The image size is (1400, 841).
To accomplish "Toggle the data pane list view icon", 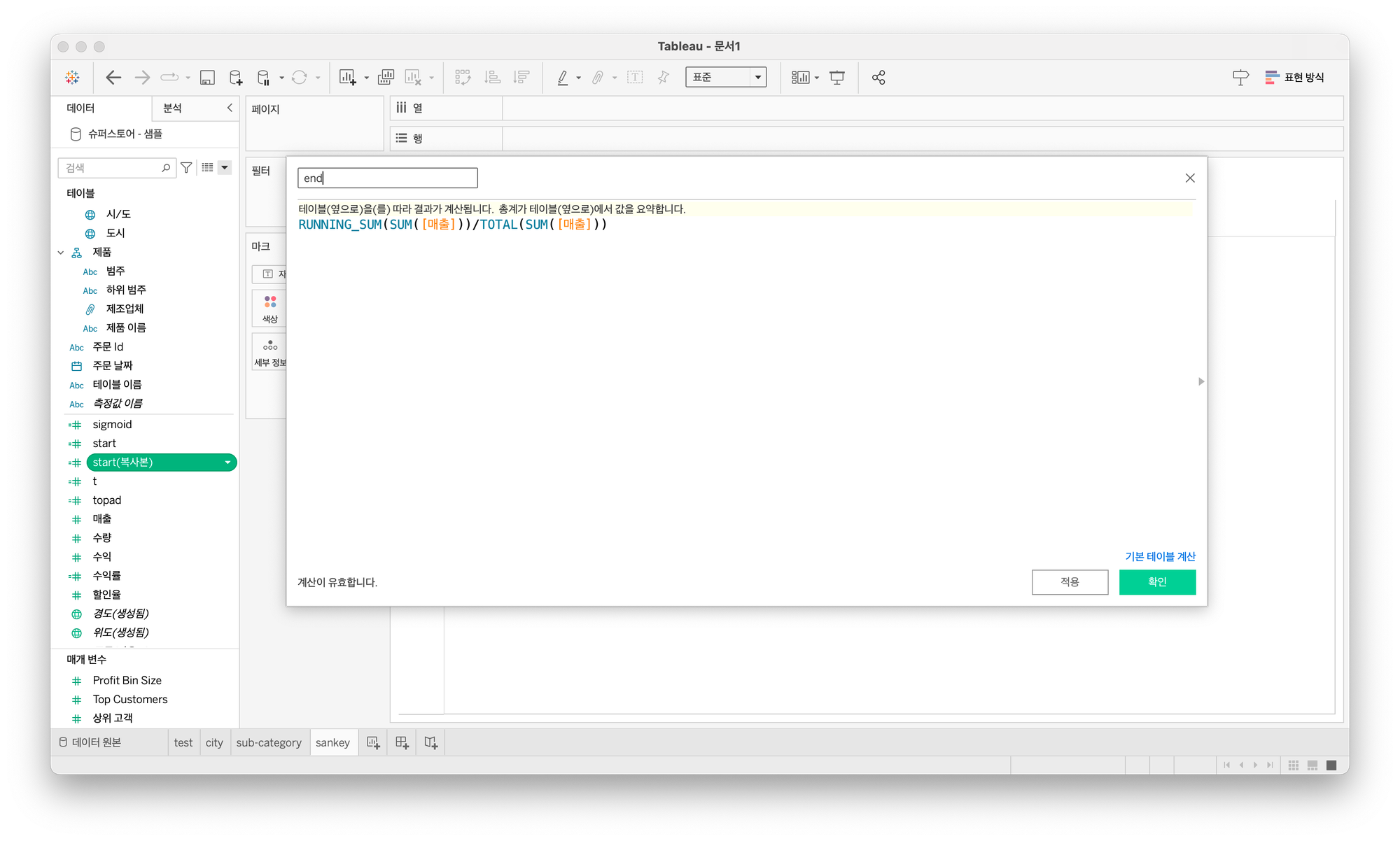I will [207, 168].
